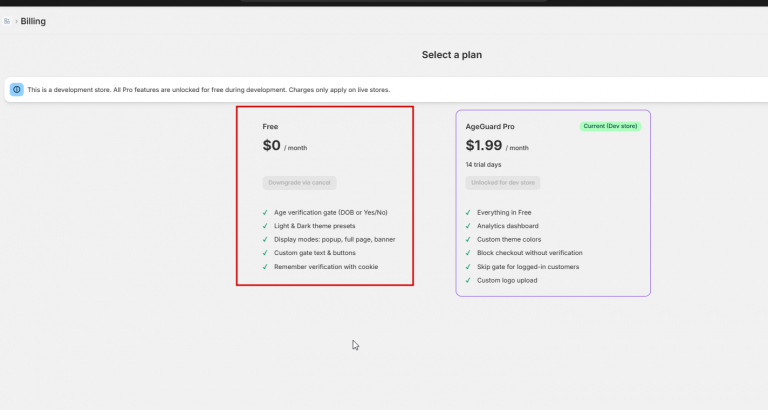Click the Select a plan heading
This screenshot has width=768, height=410.
452,55
